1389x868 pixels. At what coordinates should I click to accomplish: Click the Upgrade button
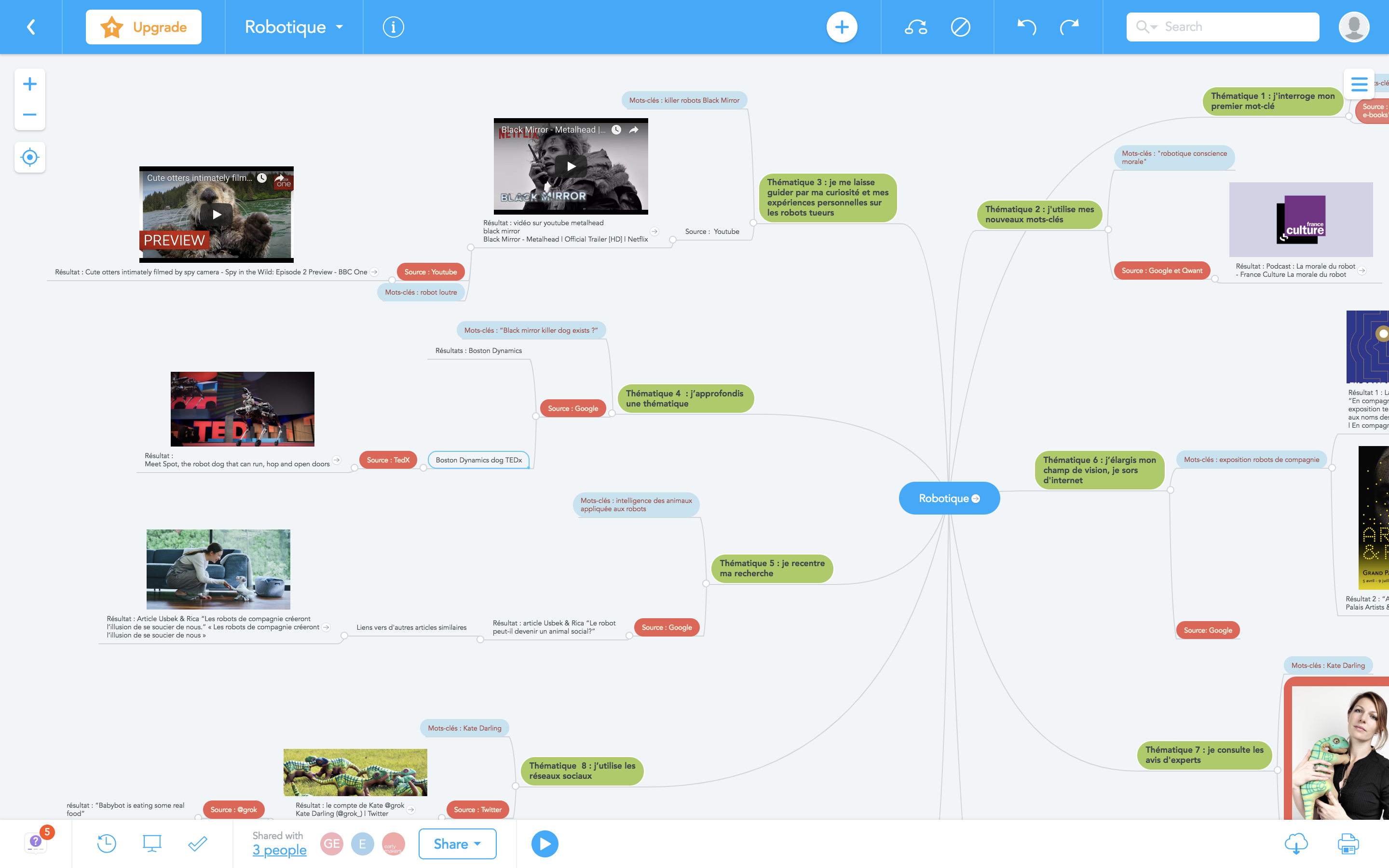[x=144, y=27]
